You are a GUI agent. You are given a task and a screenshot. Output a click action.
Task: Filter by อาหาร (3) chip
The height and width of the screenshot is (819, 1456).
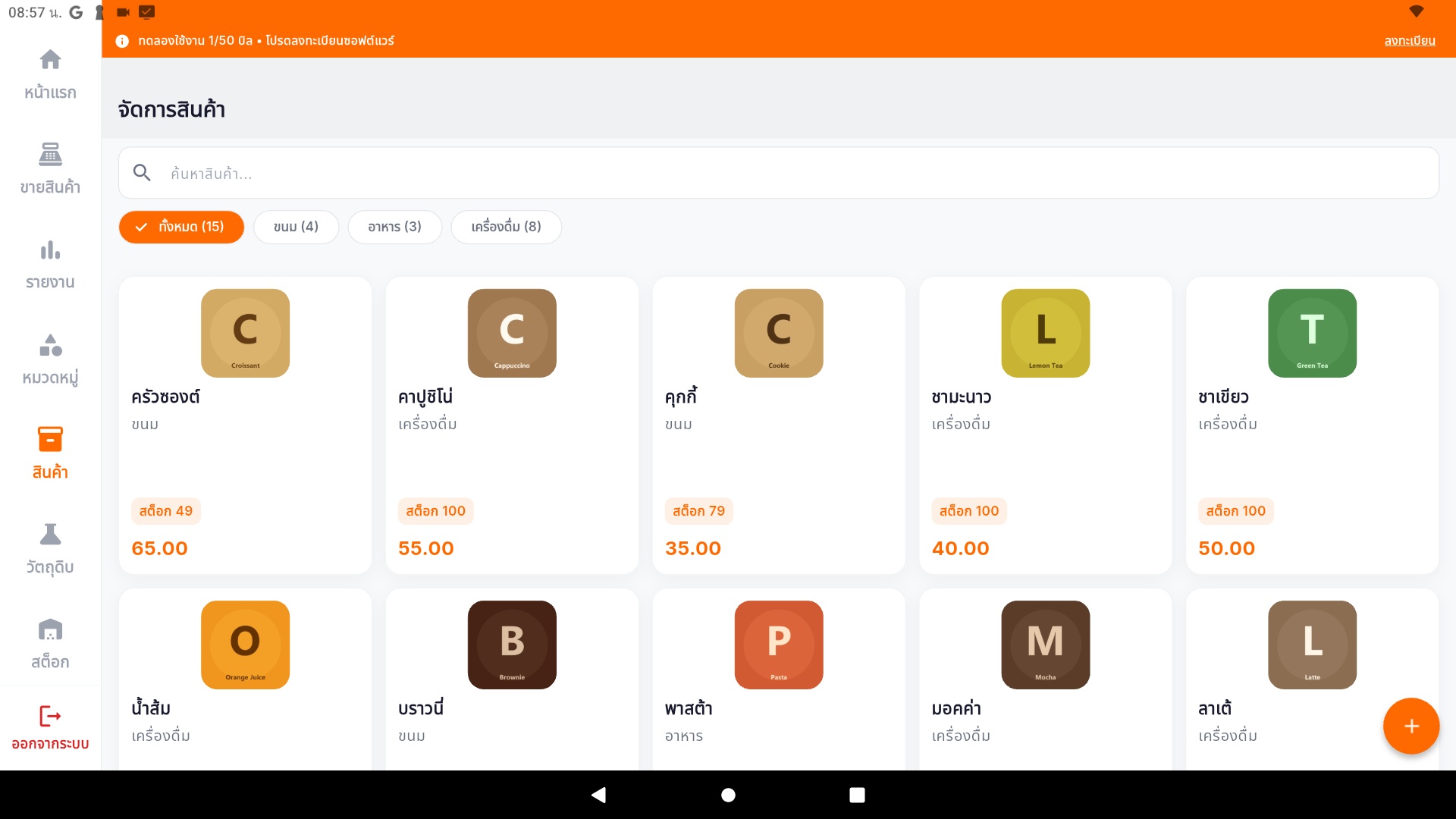(x=394, y=227)
